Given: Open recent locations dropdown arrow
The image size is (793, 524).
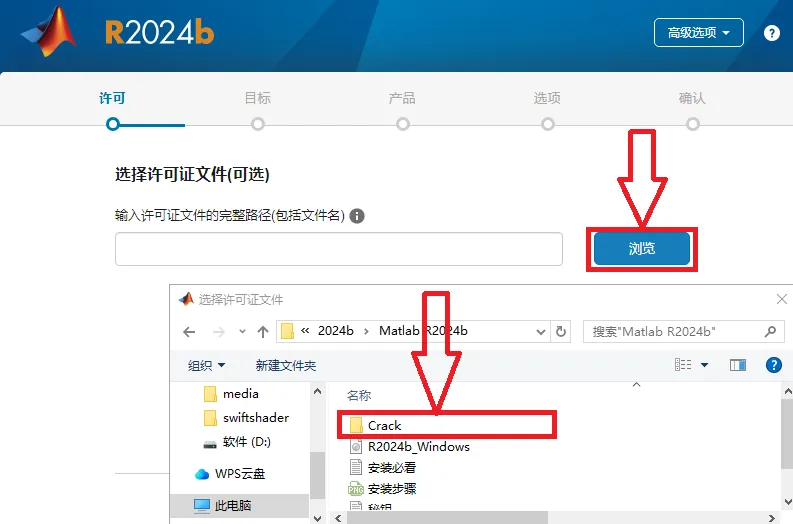Looking at the screenshot, I should point(242,332).
